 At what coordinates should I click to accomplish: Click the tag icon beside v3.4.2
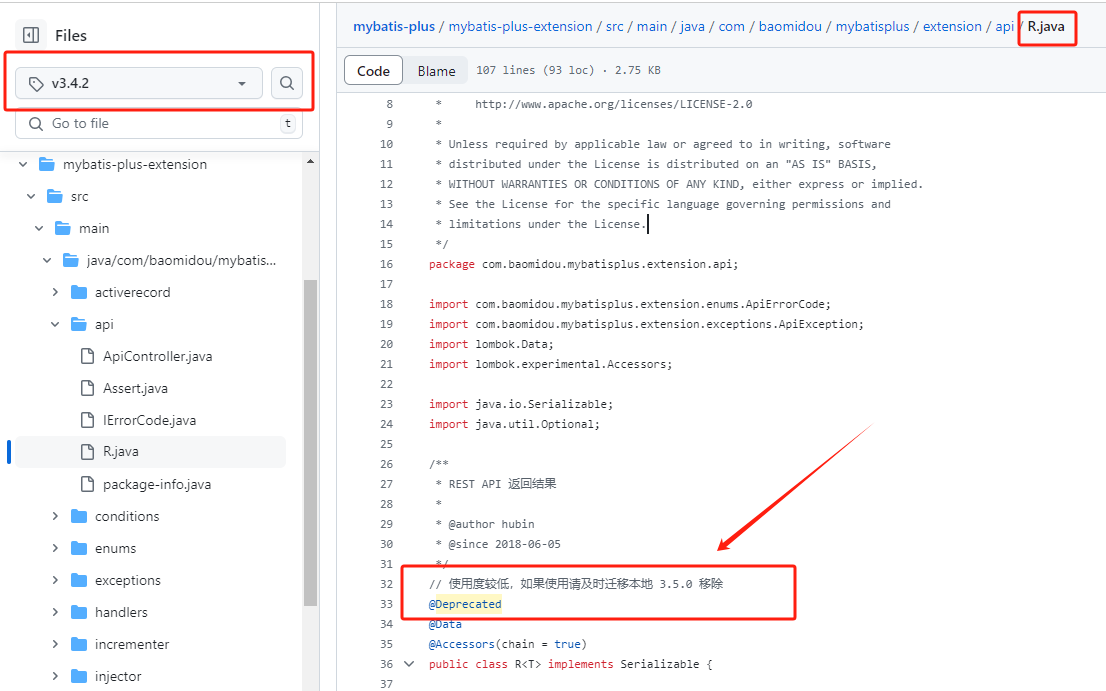36,84
